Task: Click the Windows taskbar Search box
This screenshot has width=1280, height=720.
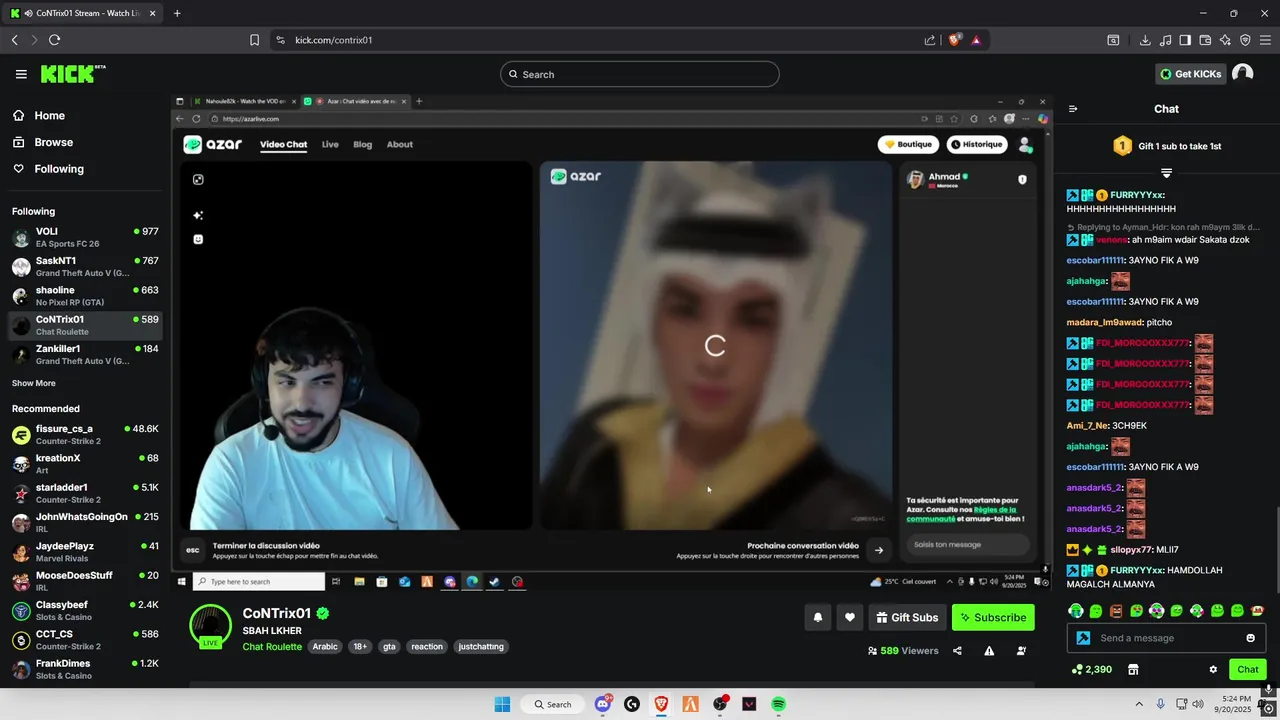Action: coord(553,704)
